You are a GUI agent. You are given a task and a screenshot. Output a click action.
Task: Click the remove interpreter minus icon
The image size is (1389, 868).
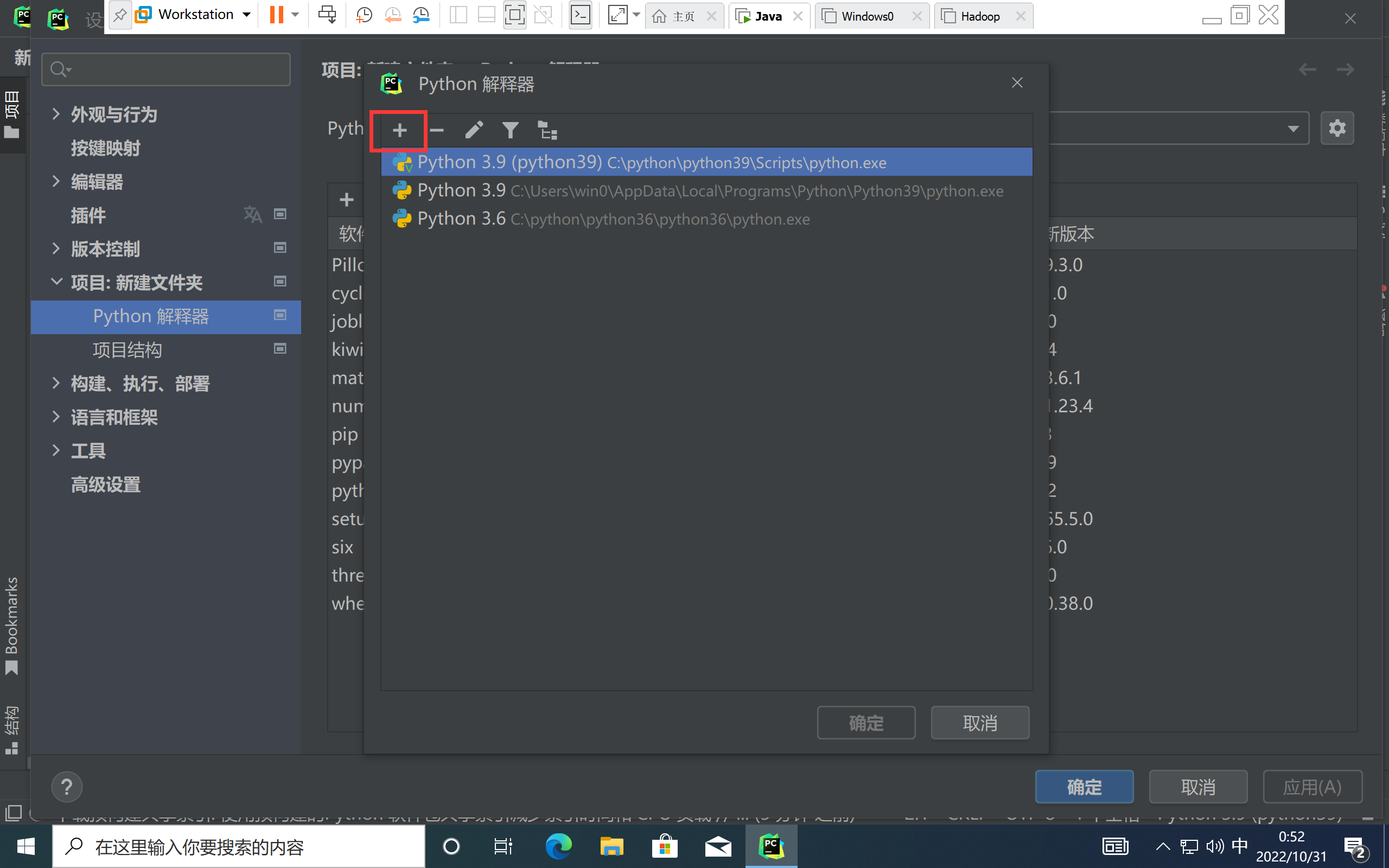437,131
